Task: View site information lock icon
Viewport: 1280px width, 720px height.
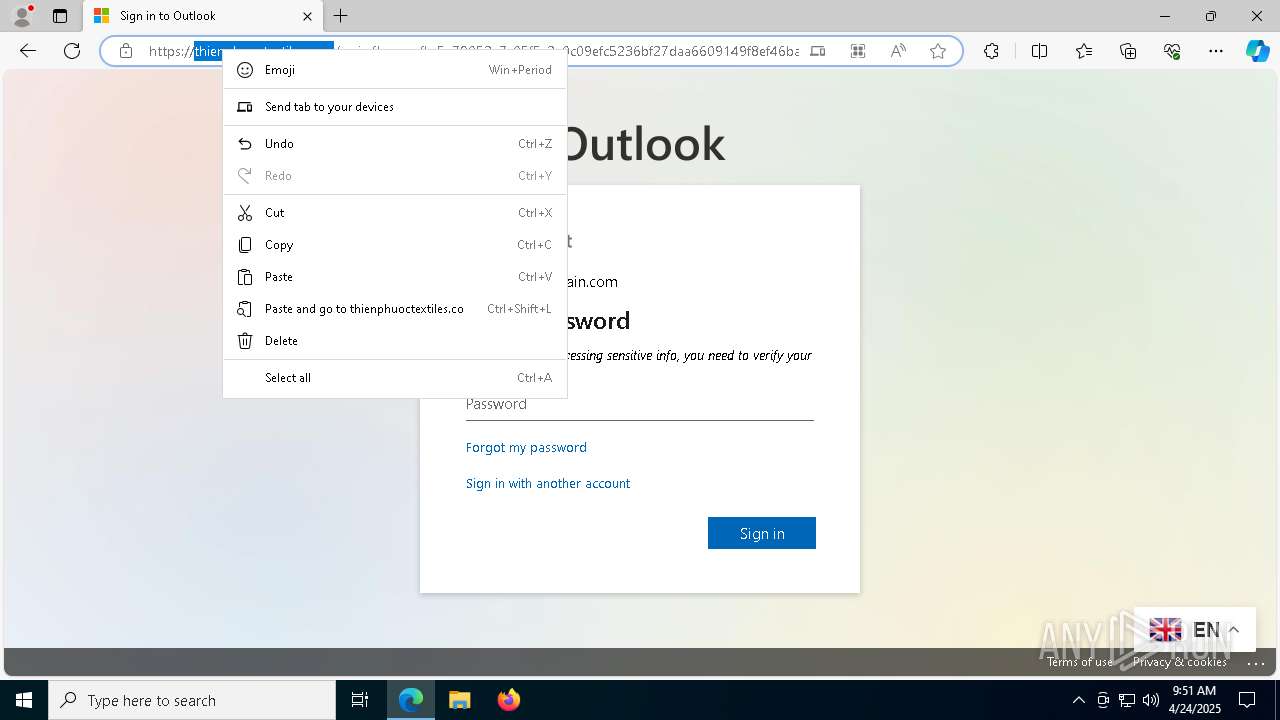Action: 126,51
